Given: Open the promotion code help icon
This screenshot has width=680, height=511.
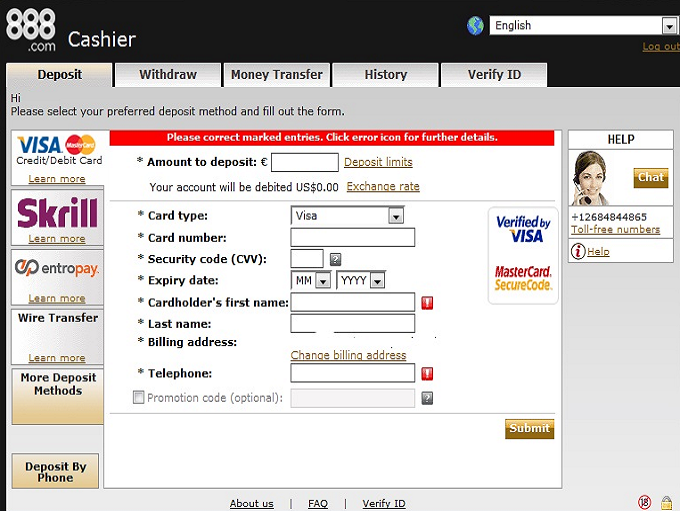Looking at the screenshot, I should [427, 398].
